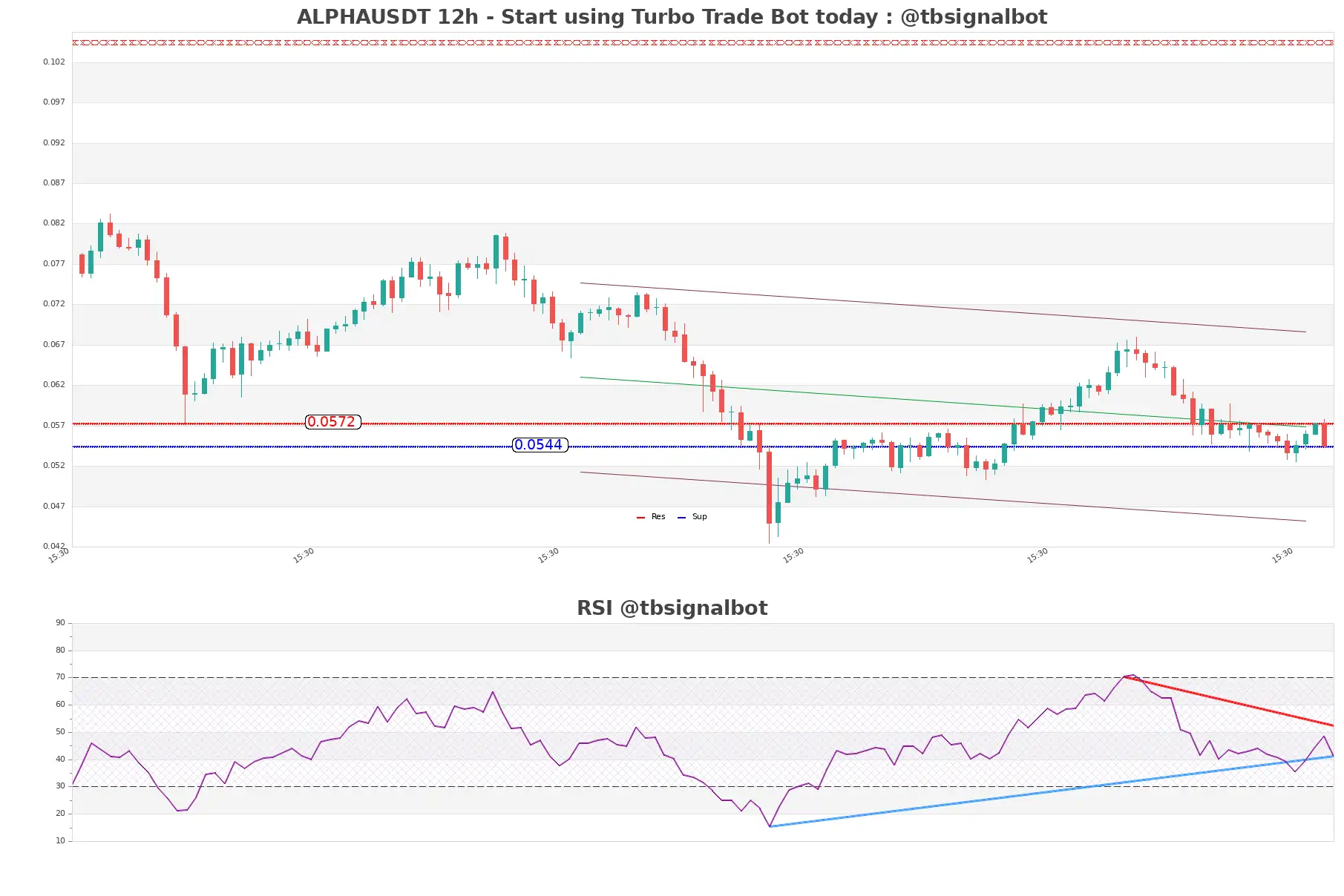This screenshot has height=896, width=1344.
Task: Click the 0.047 price axis label
Action: (53, 507)
